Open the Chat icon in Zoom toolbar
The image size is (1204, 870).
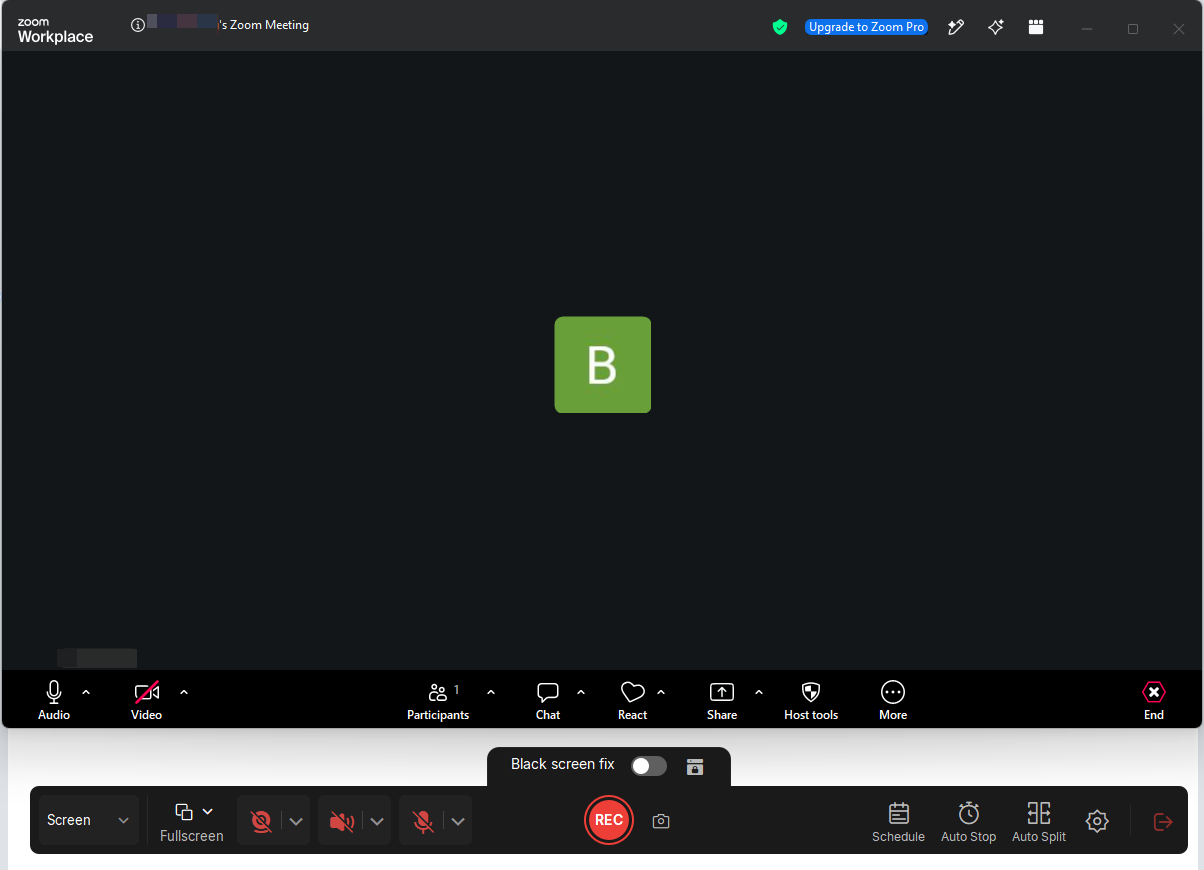click(548, 700)
